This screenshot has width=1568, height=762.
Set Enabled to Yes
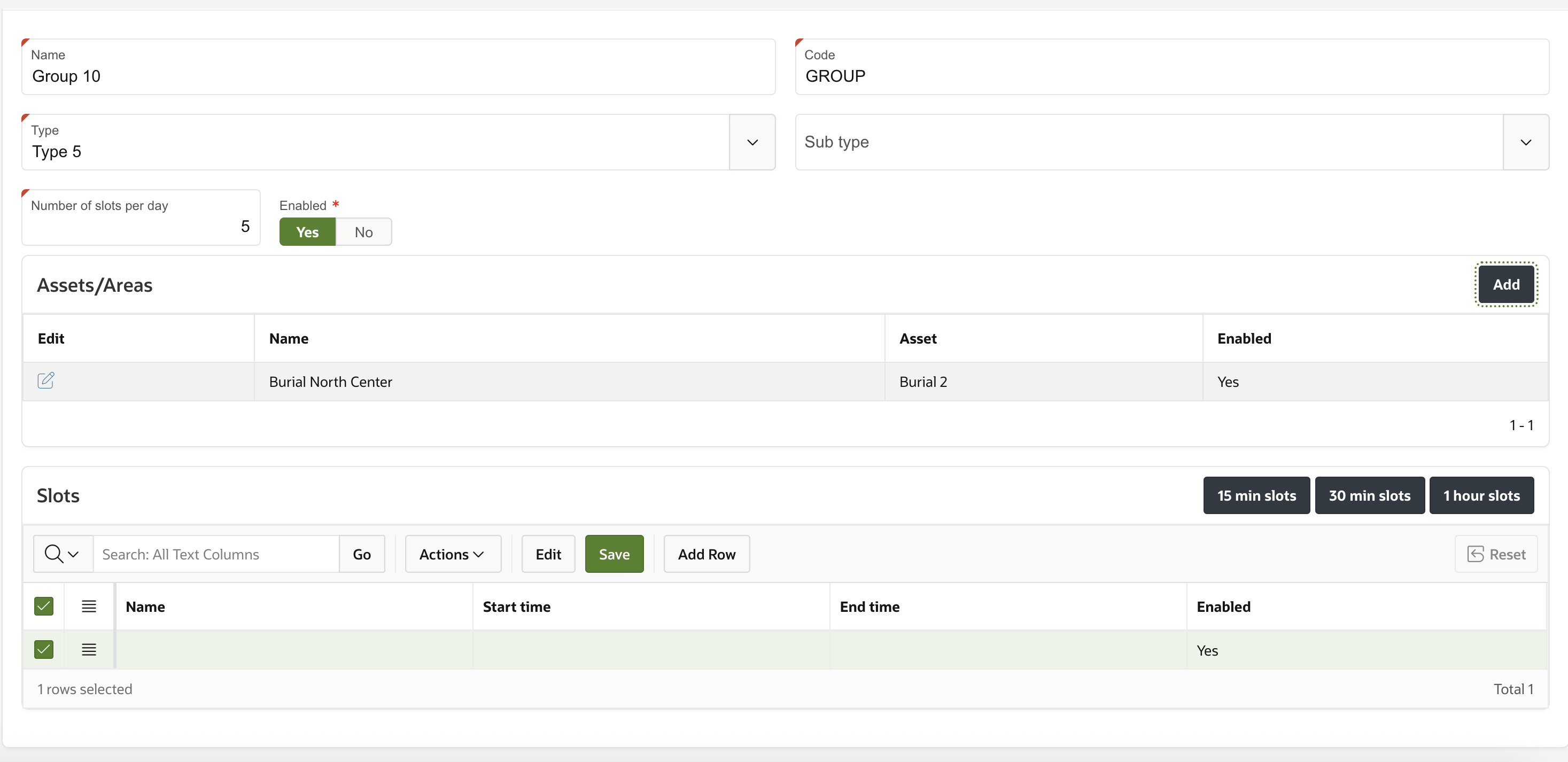click(x=307, y=232)
